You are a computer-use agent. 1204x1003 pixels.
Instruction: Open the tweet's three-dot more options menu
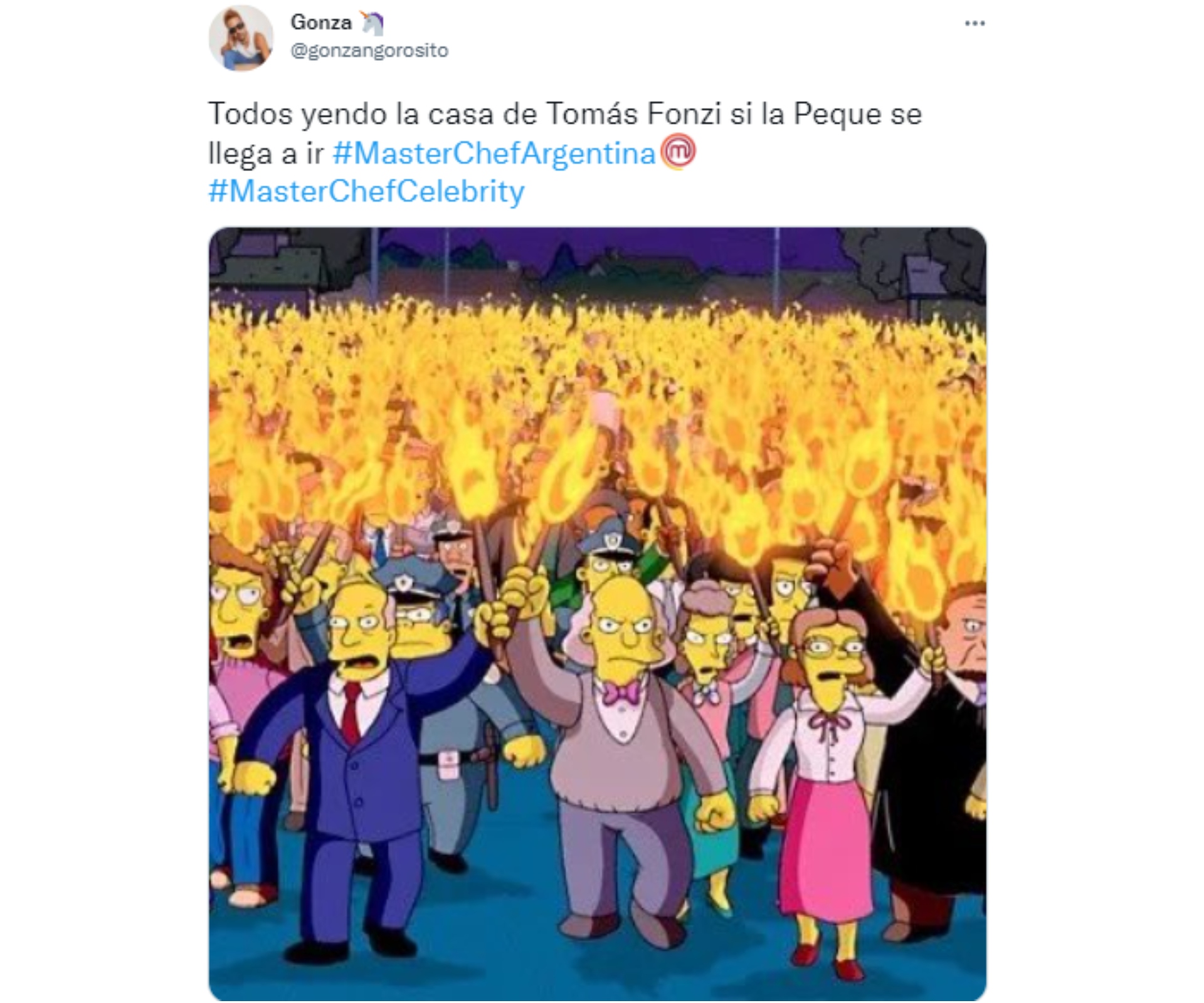point(974,23)
